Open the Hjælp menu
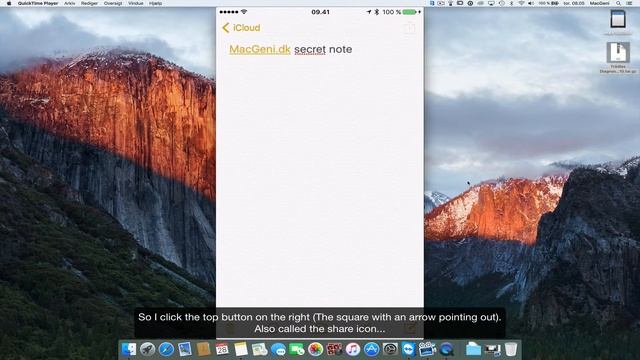Image resolution: width=640 pixels, height=360 pixels. [x=156, y=3]
